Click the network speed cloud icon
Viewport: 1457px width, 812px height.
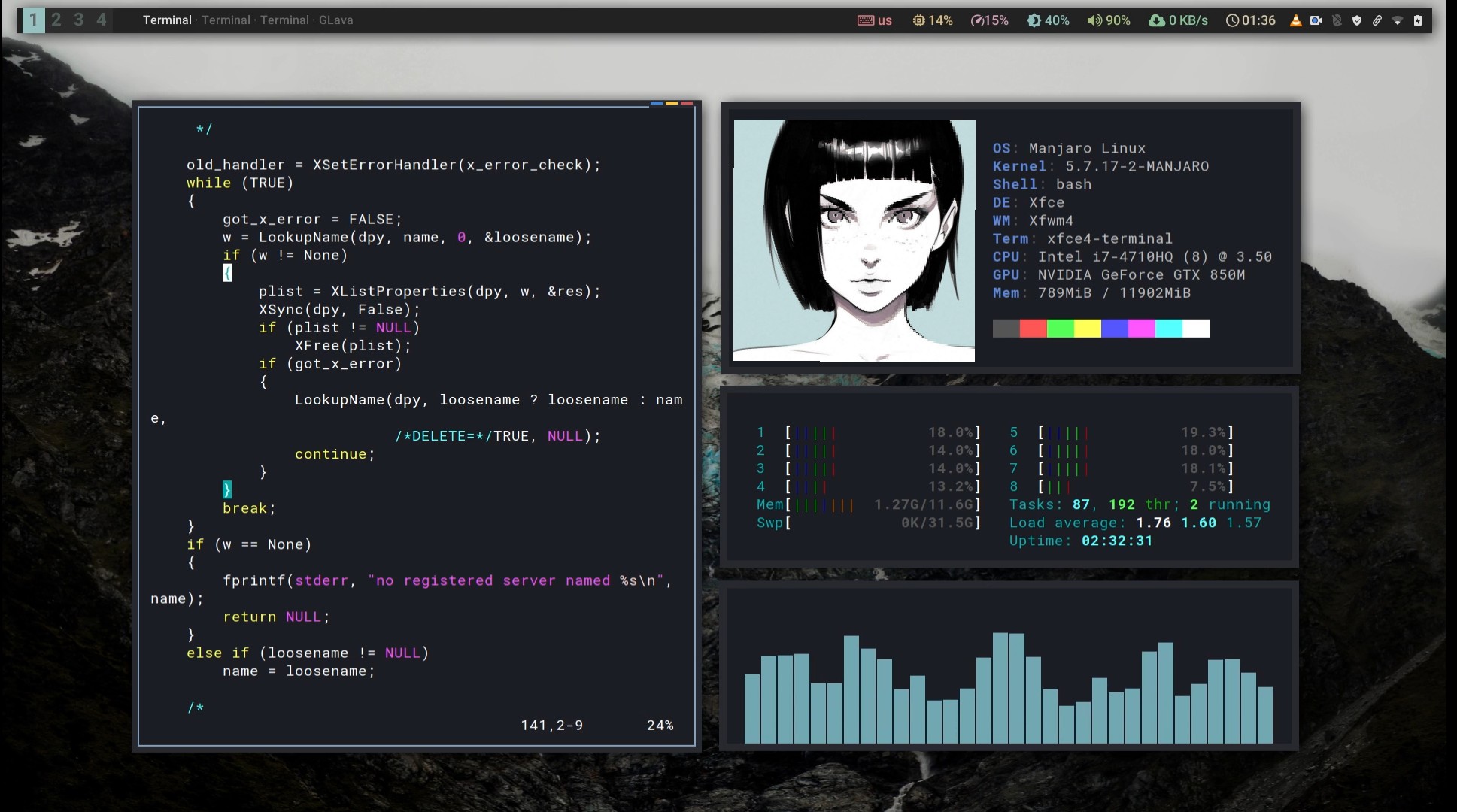1156,20
